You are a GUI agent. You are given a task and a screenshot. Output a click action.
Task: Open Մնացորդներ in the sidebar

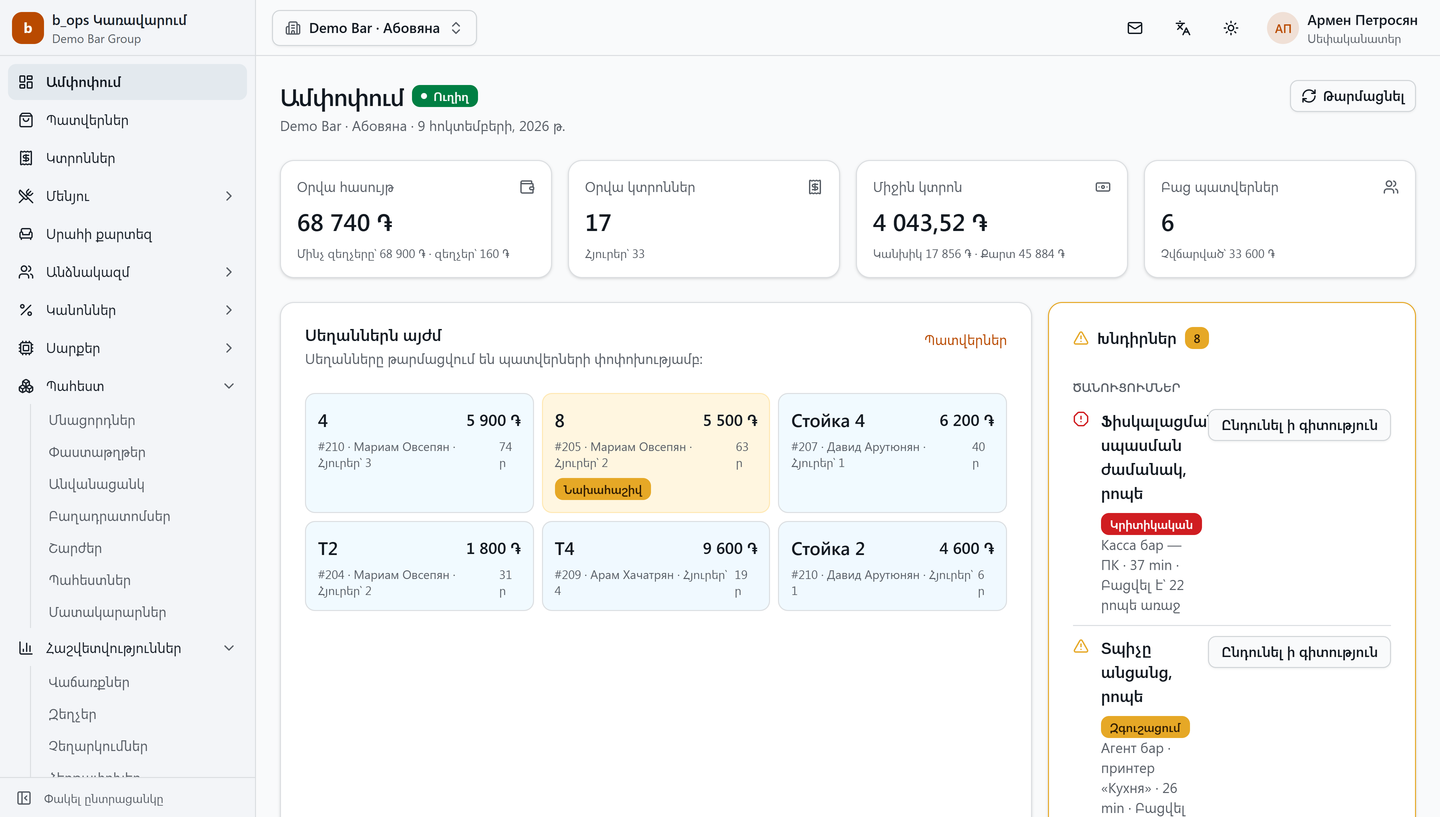92,420
